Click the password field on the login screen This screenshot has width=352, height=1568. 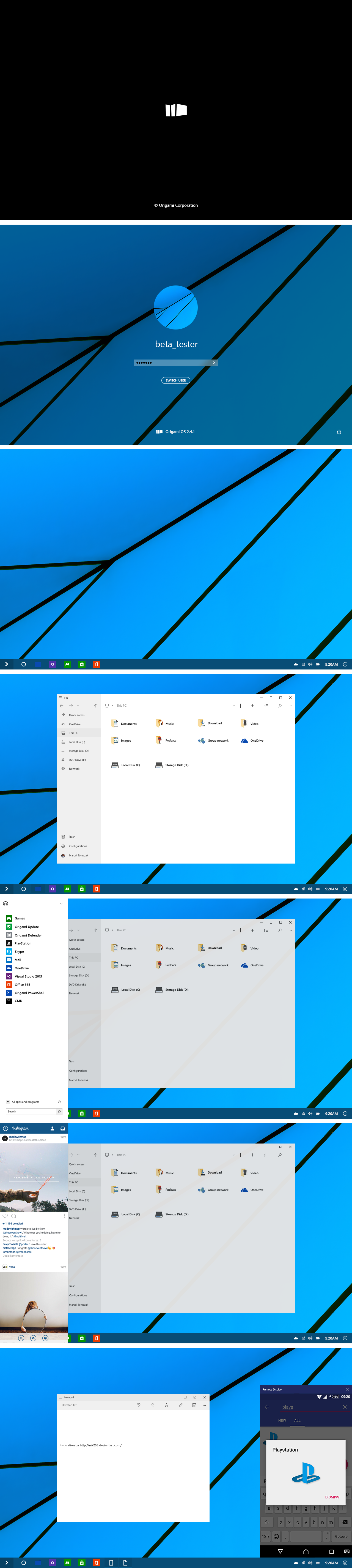pos(176,363)
